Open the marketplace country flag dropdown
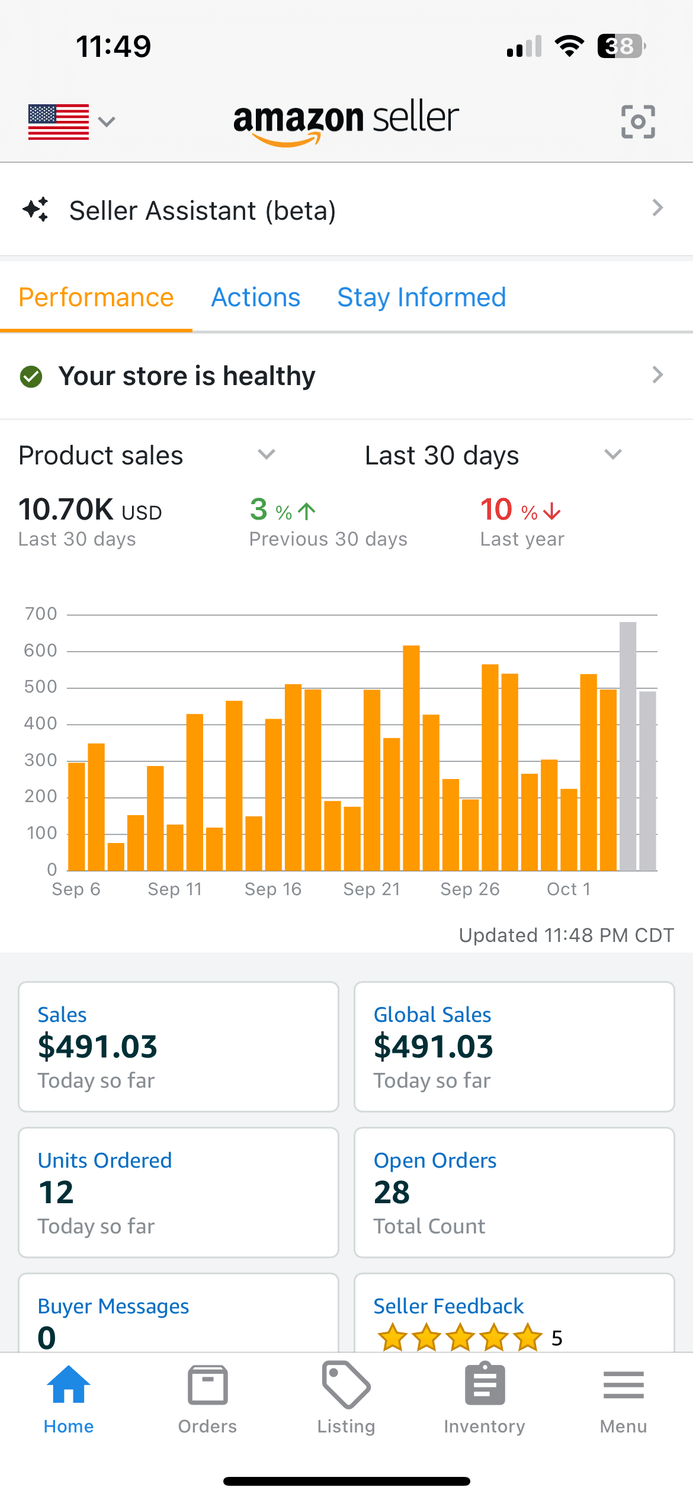The width and height of the screenshot is (693, 1500). 72,122
